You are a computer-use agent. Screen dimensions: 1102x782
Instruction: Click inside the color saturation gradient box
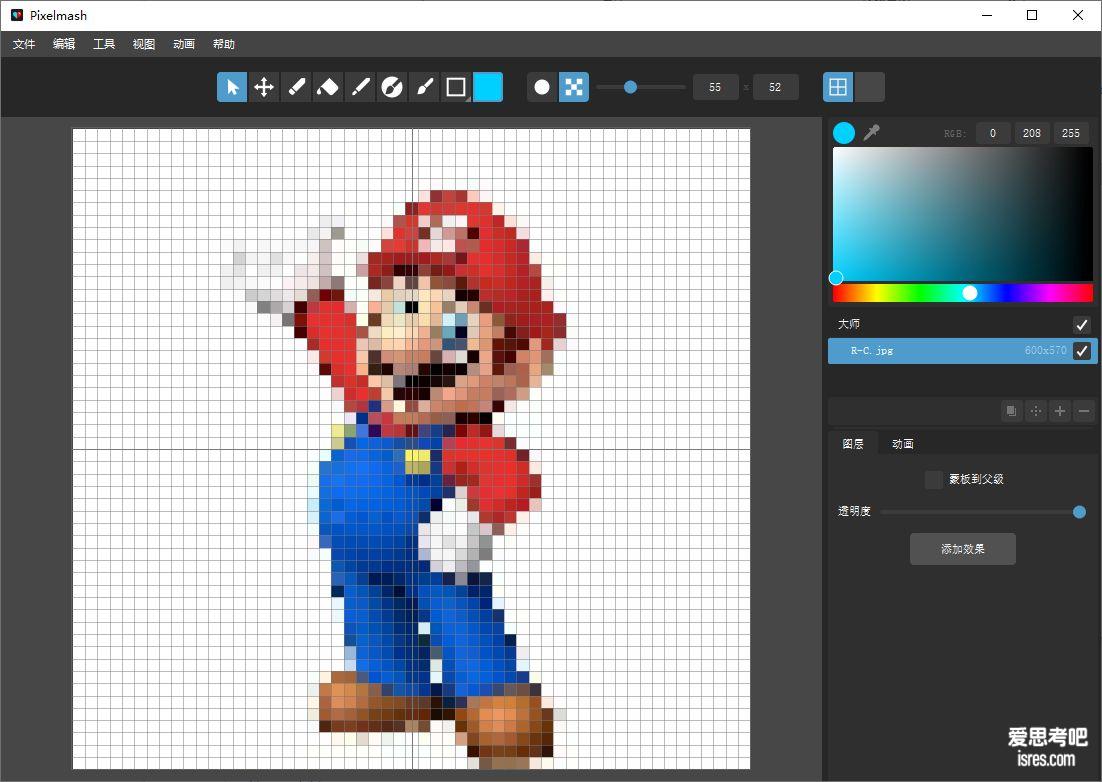tap(963, 214)
